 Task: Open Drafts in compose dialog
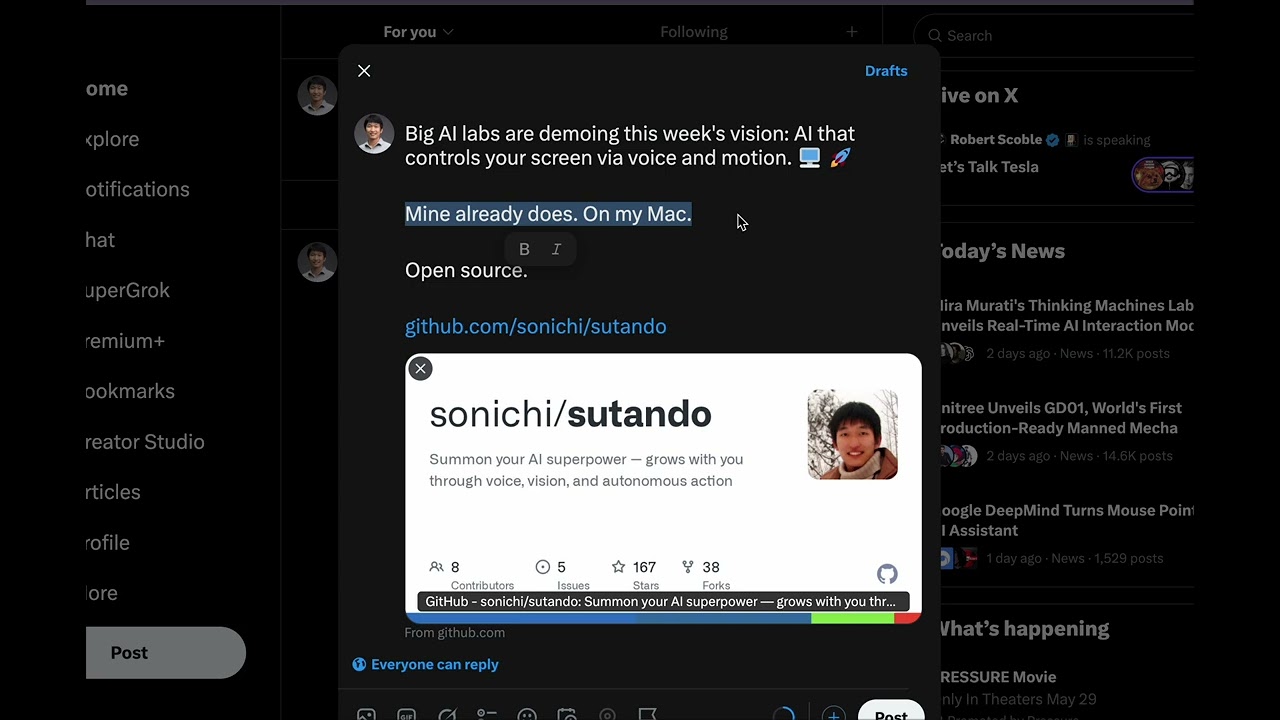point(886,71)
